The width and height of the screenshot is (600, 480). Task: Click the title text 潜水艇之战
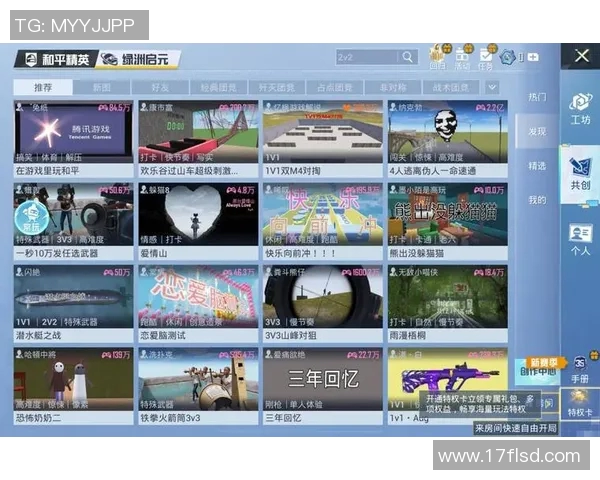point(38,336)
